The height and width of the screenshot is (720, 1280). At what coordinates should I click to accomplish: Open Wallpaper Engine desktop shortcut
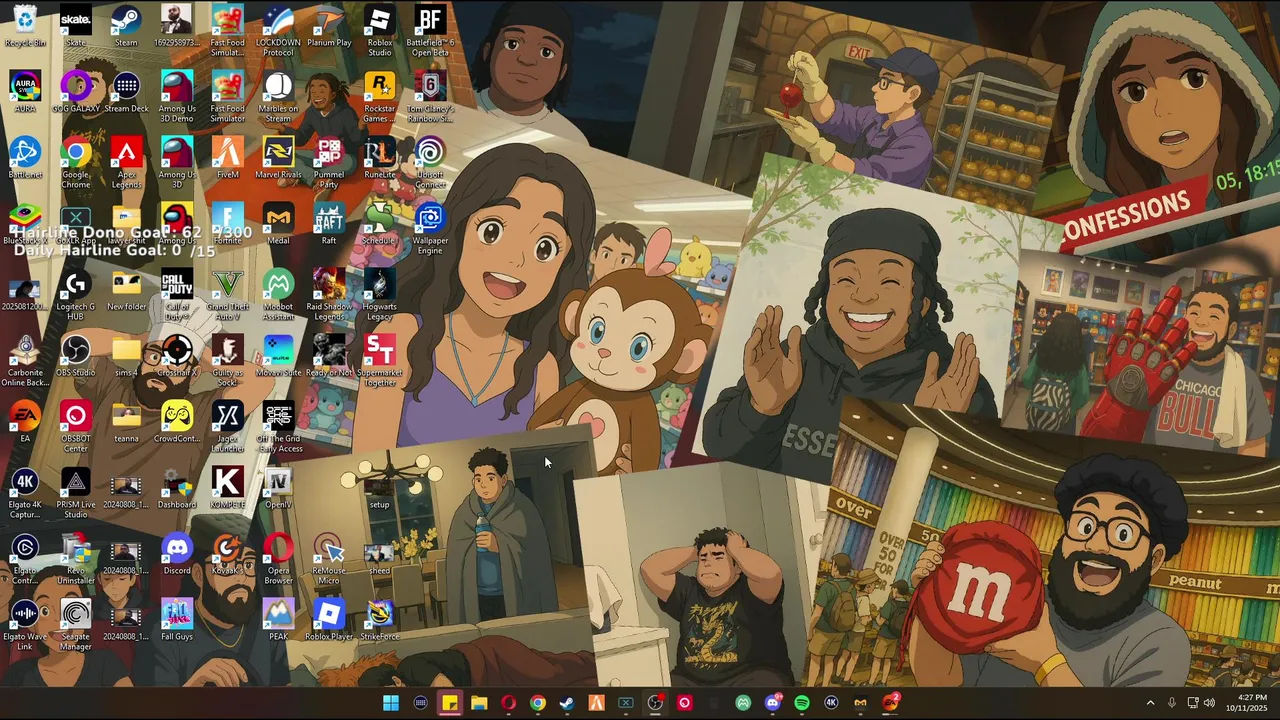point(430,229)
